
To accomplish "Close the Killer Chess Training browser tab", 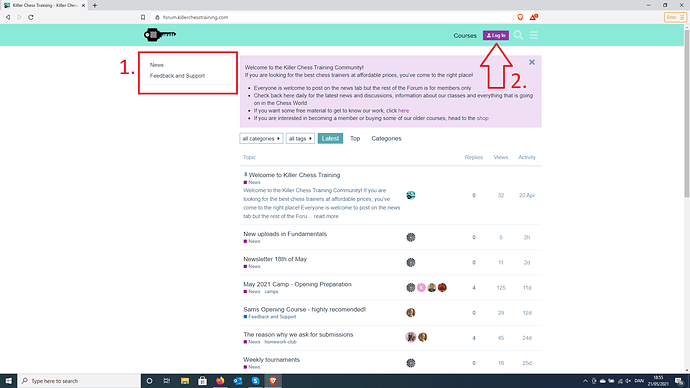I will tap(83, 5).
